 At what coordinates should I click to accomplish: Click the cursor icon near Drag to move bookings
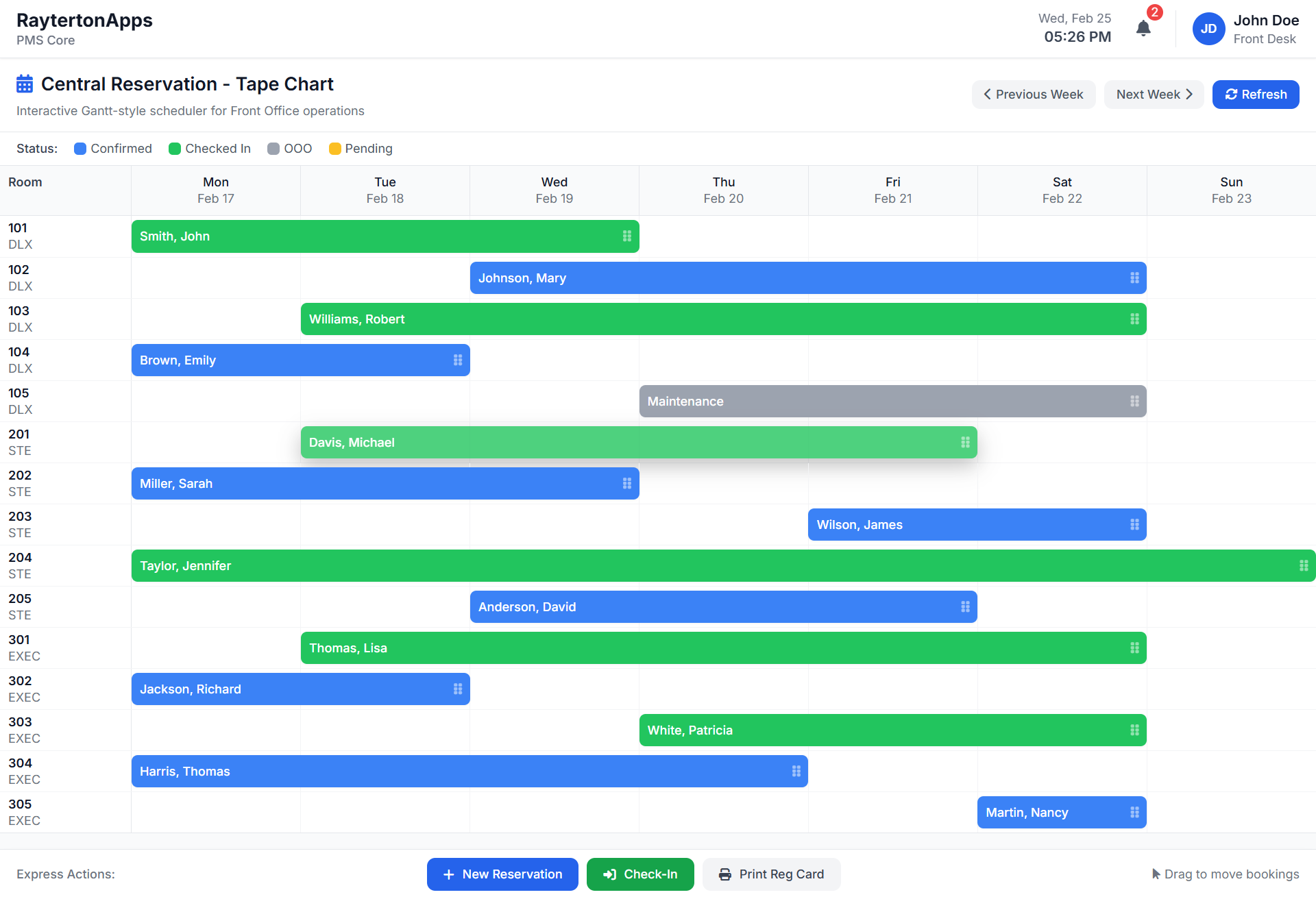tap(1157, 874)
